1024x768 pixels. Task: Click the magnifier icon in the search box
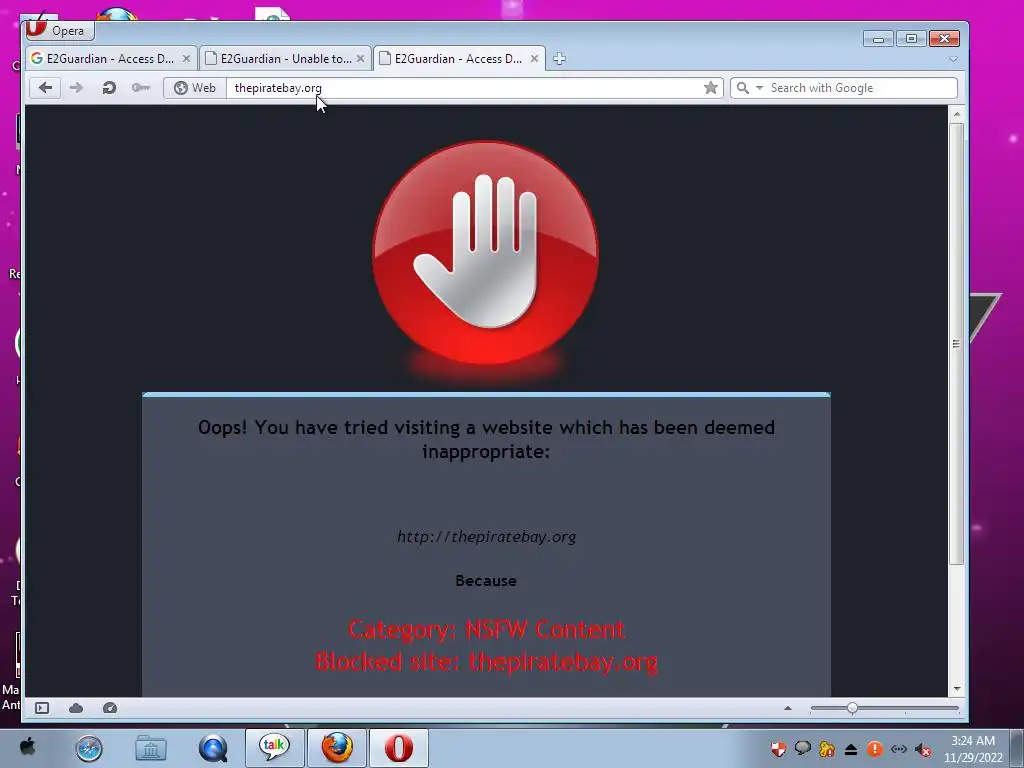743,88
